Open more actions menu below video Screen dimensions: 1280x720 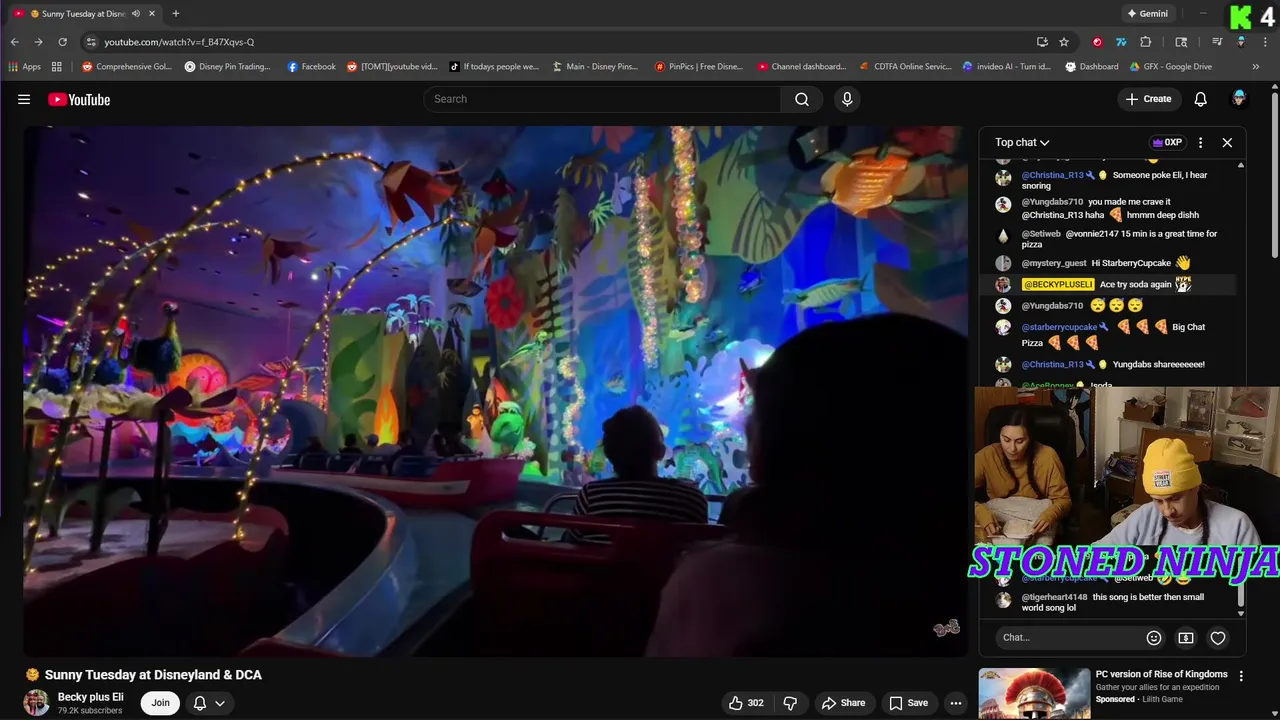click(x=956, y=703)
